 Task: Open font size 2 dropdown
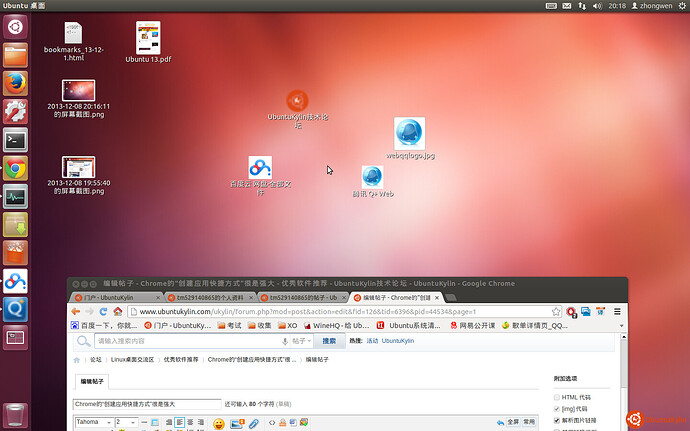[126, 422]
